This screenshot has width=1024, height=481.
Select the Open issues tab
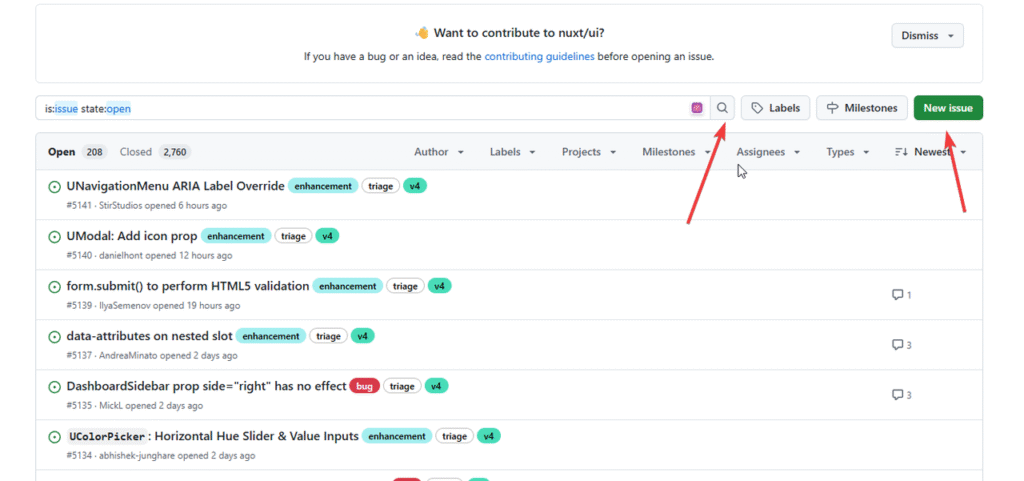pyautogui.click(x=76, y=152)
